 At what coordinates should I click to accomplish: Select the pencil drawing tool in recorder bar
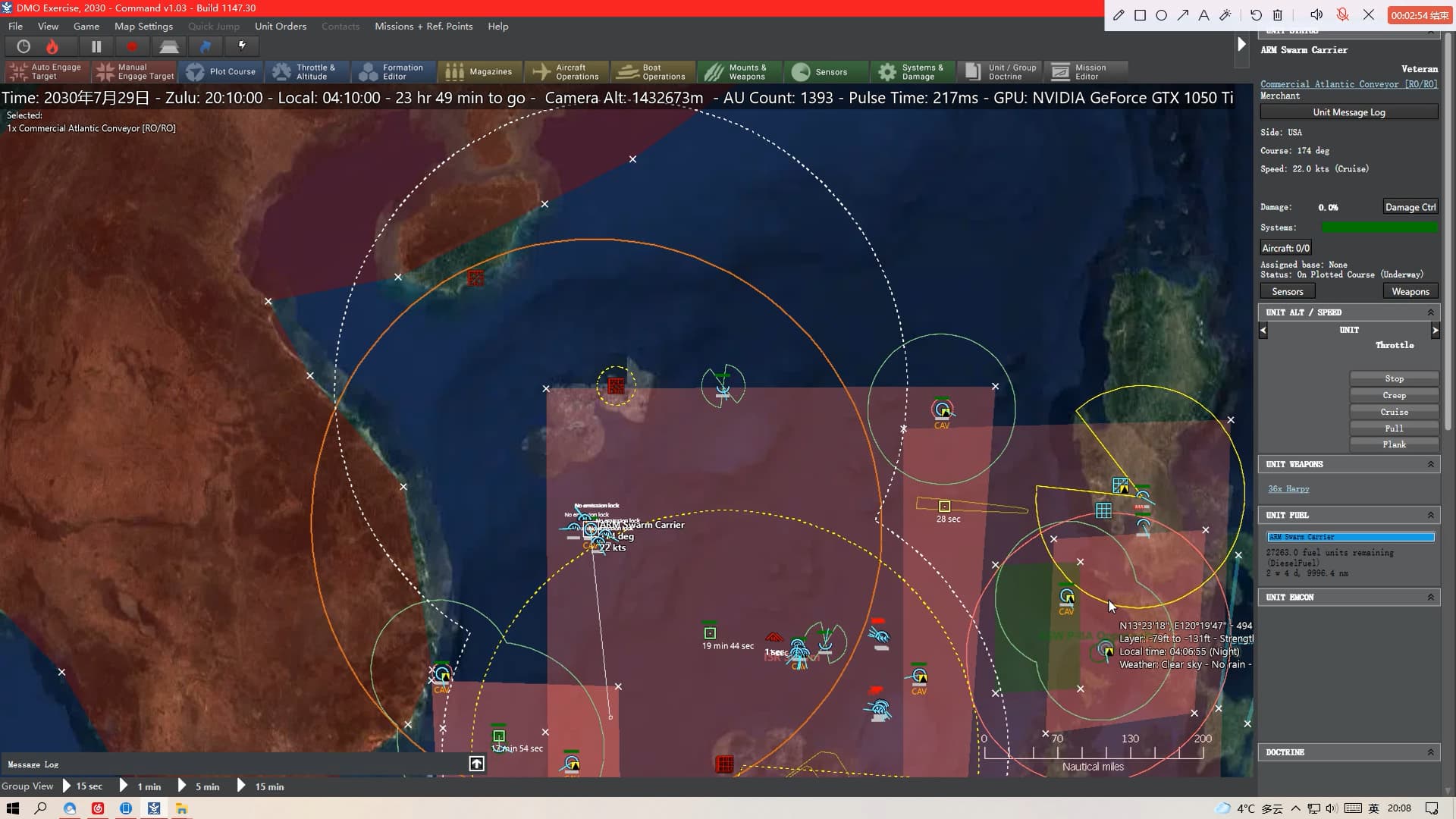(1119, 15)
